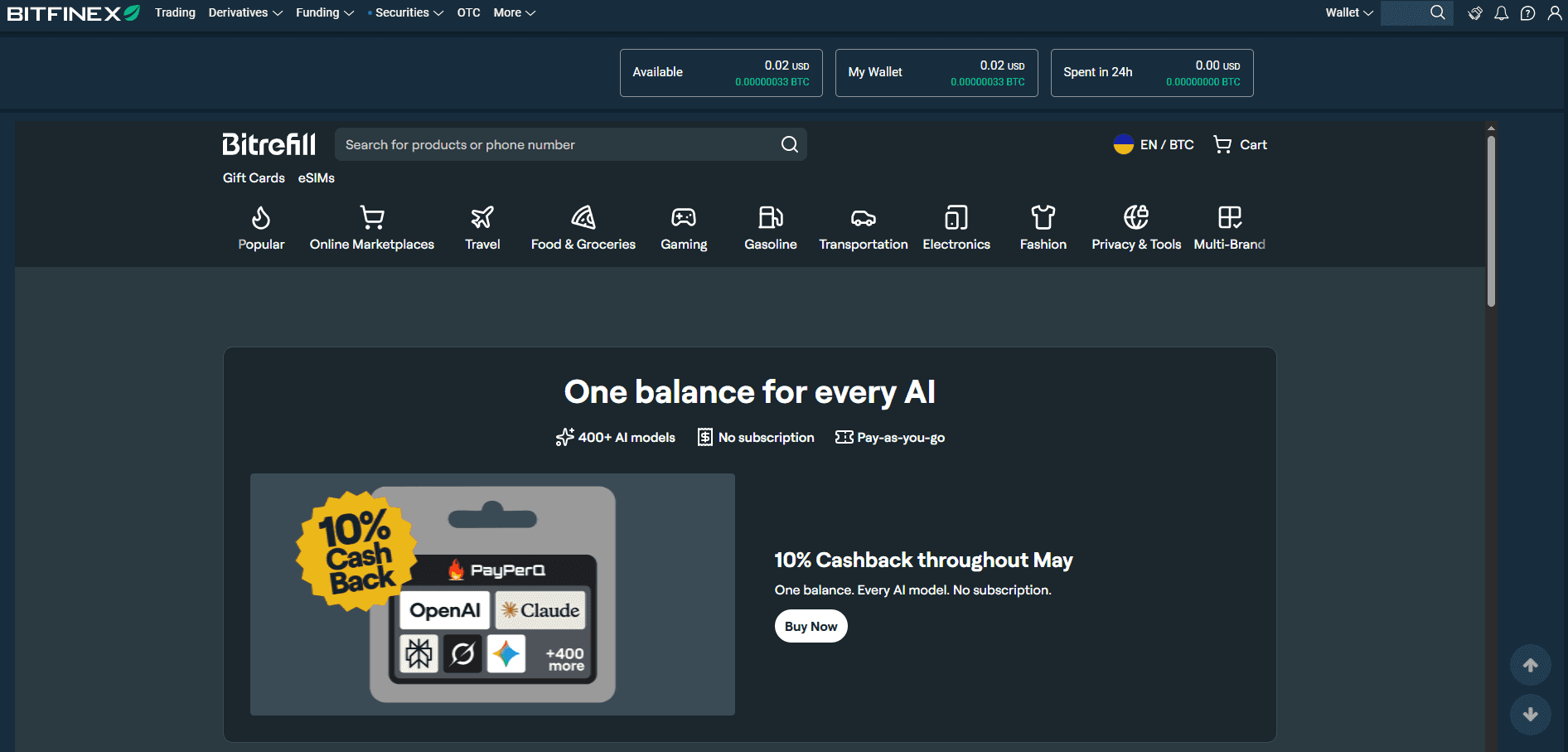Expand the Funding dropdown
Viewport: 1568px width, 752px height.
(x=325, y=12)
